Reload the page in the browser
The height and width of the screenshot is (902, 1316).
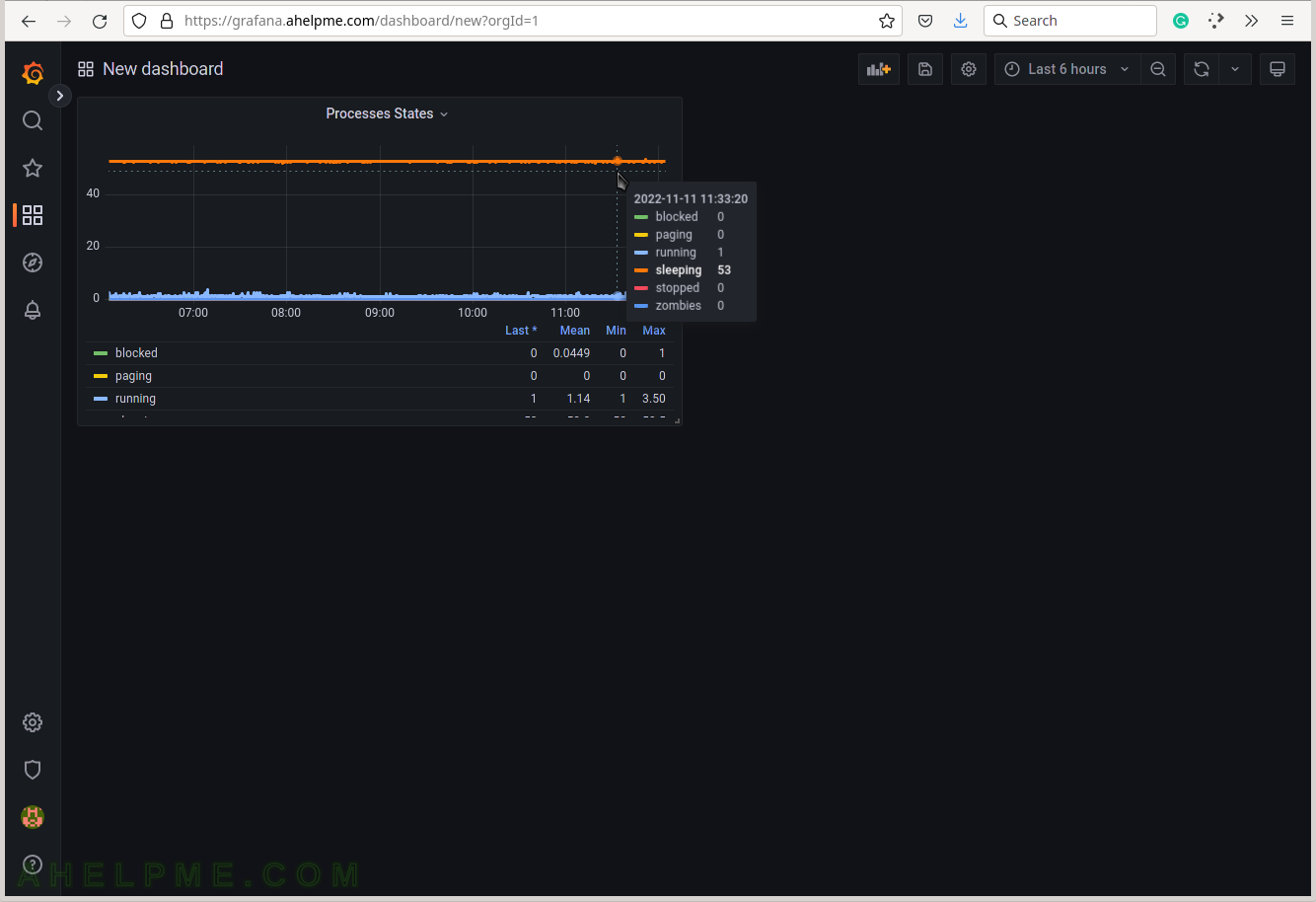(100, 21)
